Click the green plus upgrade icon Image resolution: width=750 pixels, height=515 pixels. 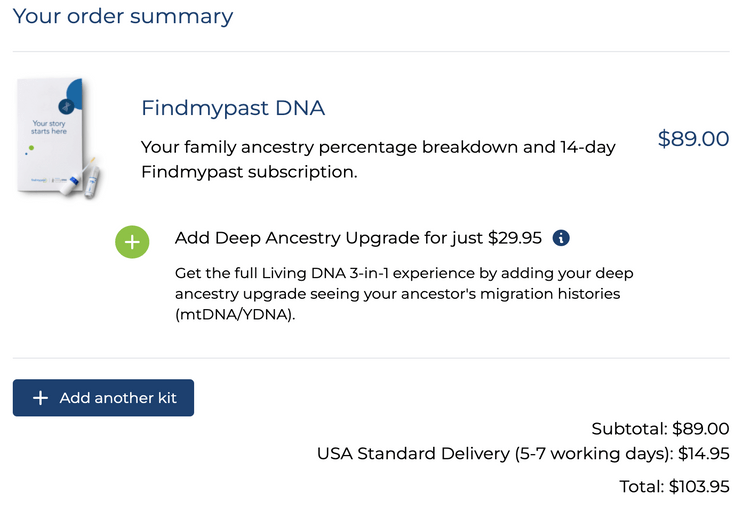(132, 242)
